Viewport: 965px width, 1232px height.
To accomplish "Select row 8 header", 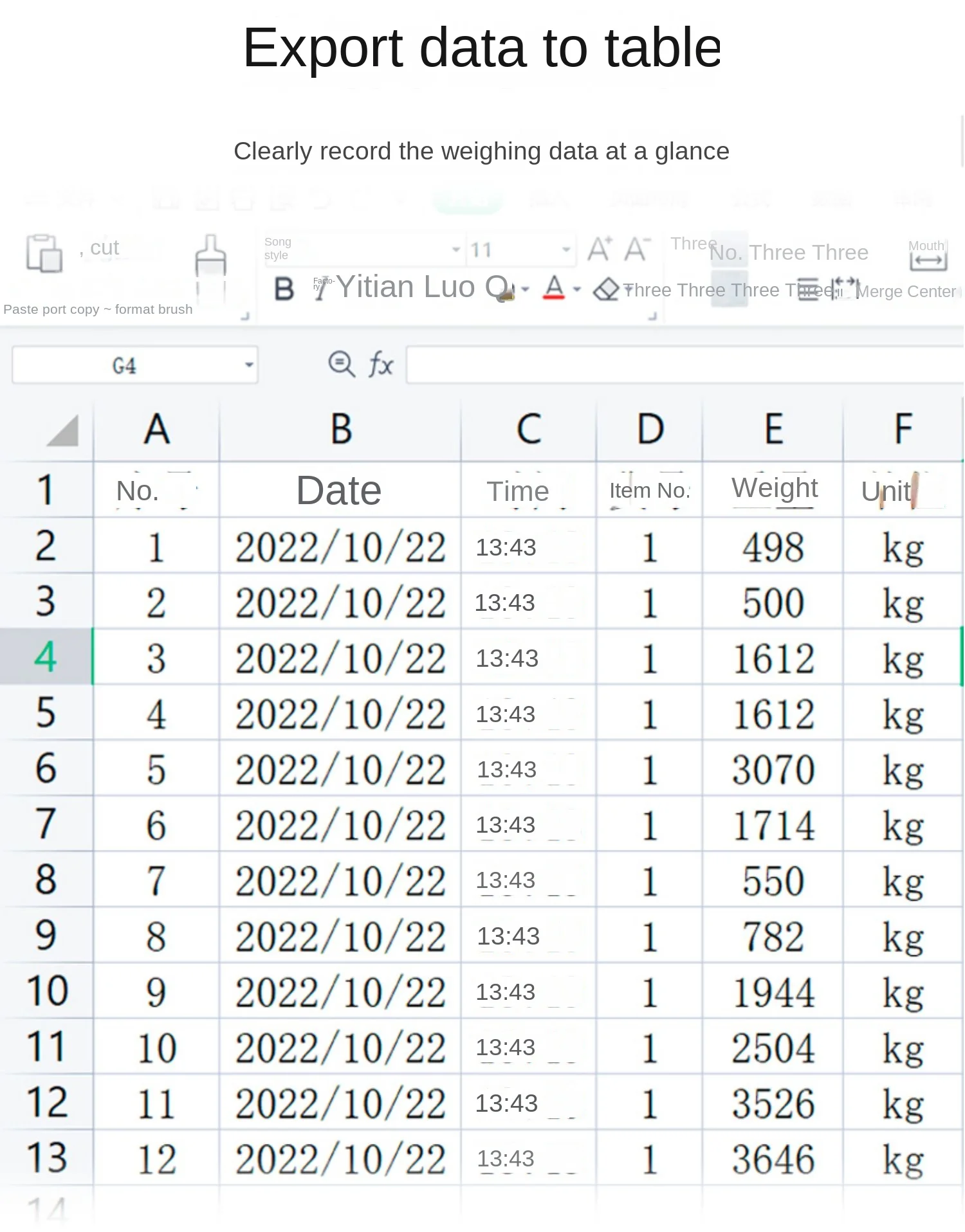I will (46, 880).
